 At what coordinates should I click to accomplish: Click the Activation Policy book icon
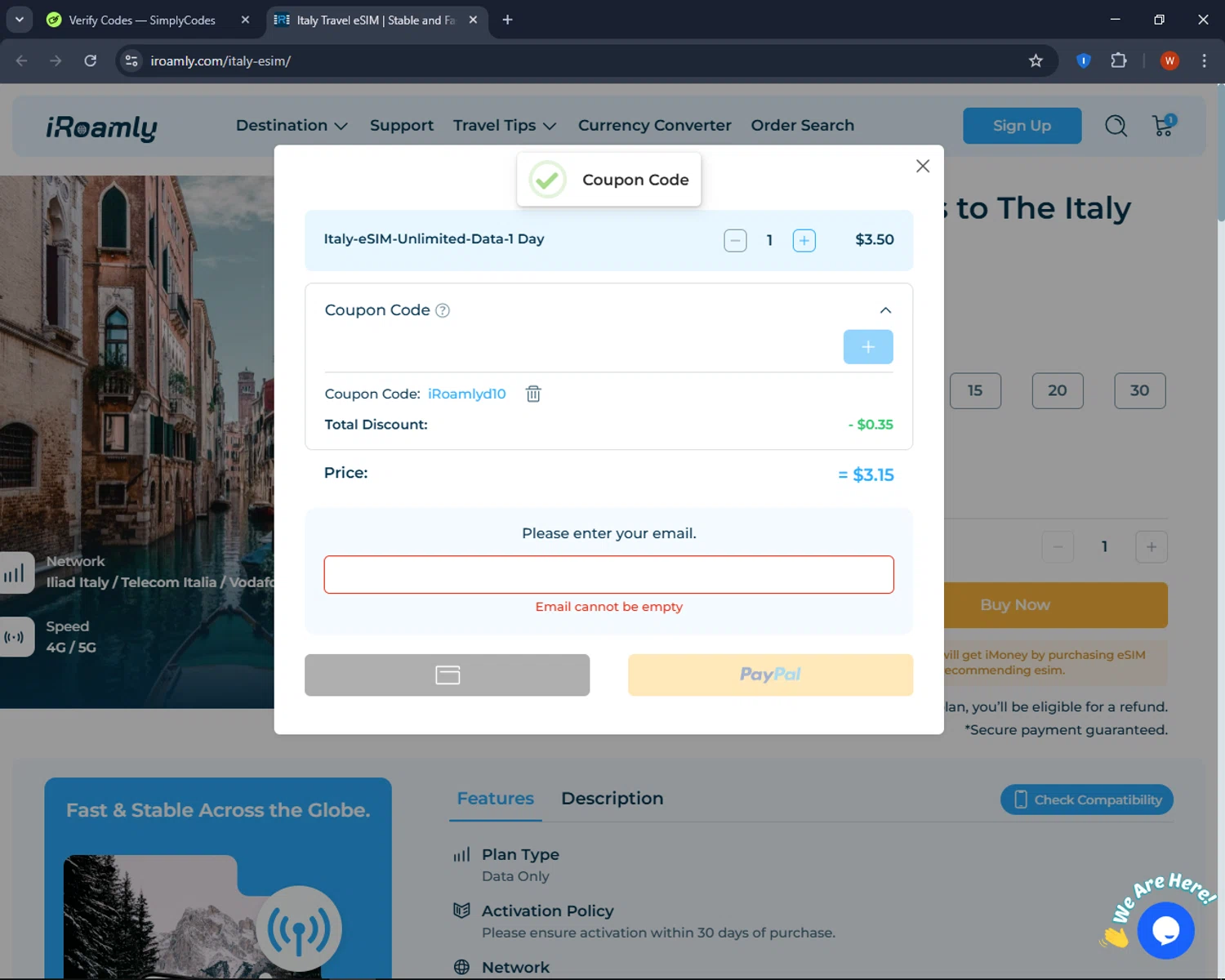pyautogui.click(x=461, y=911)
